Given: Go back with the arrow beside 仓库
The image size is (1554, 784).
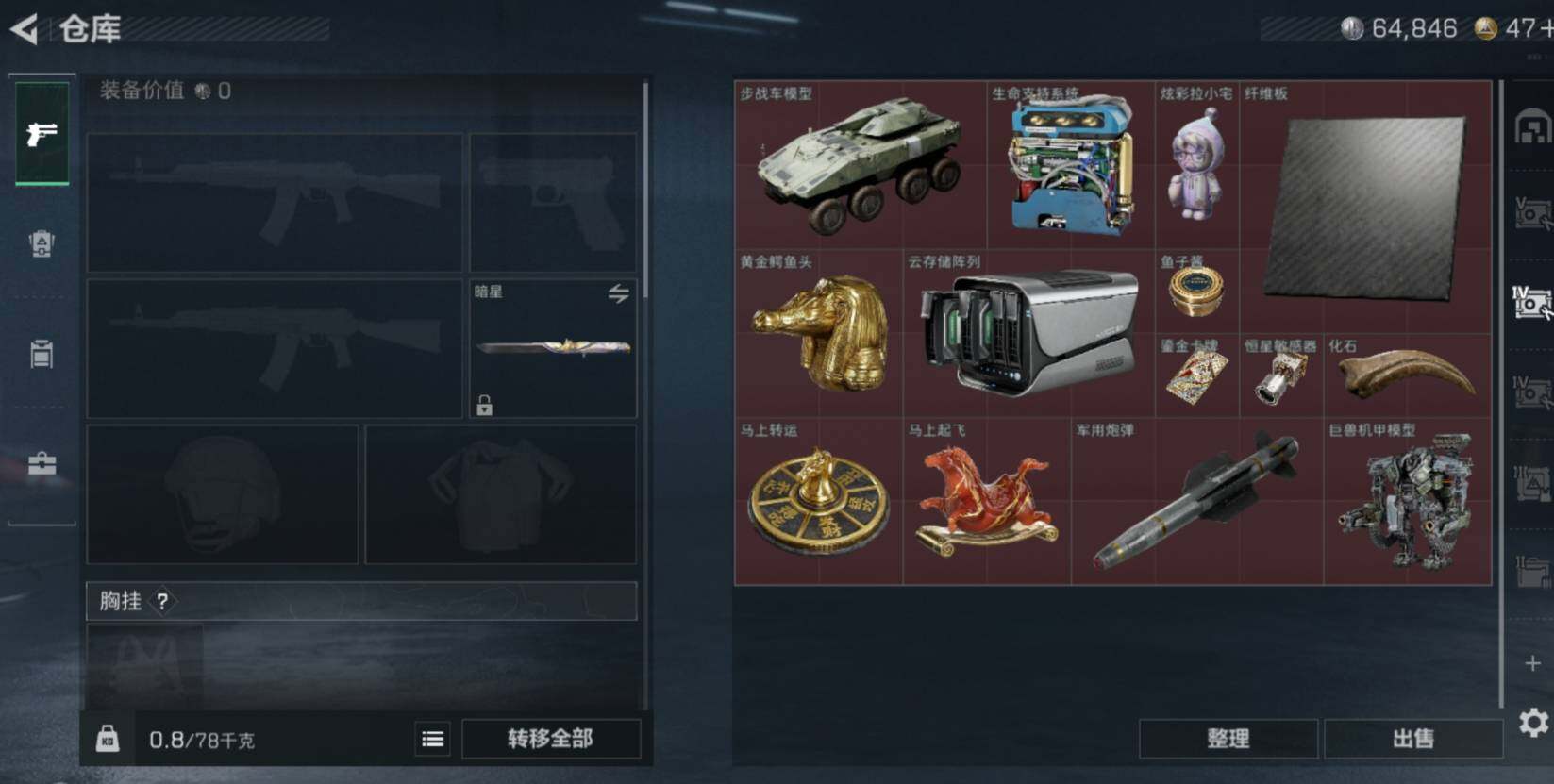Looking at the screenshot, I should click(x=25, y=28).
